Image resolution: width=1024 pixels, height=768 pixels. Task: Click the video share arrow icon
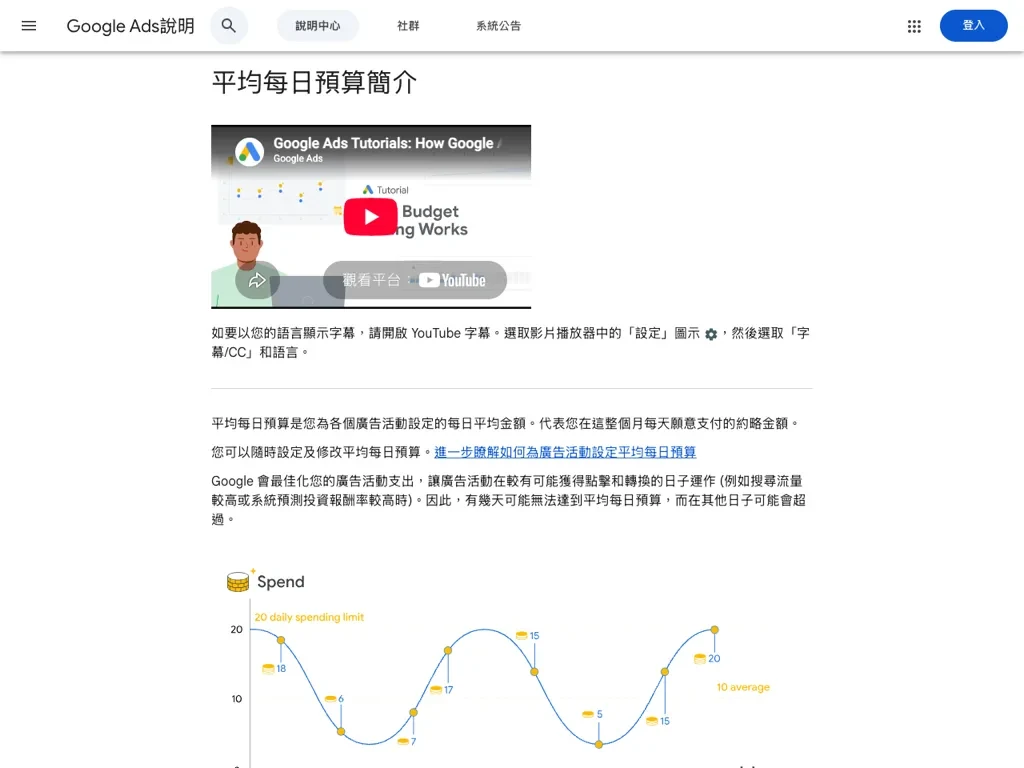point(257,280)
